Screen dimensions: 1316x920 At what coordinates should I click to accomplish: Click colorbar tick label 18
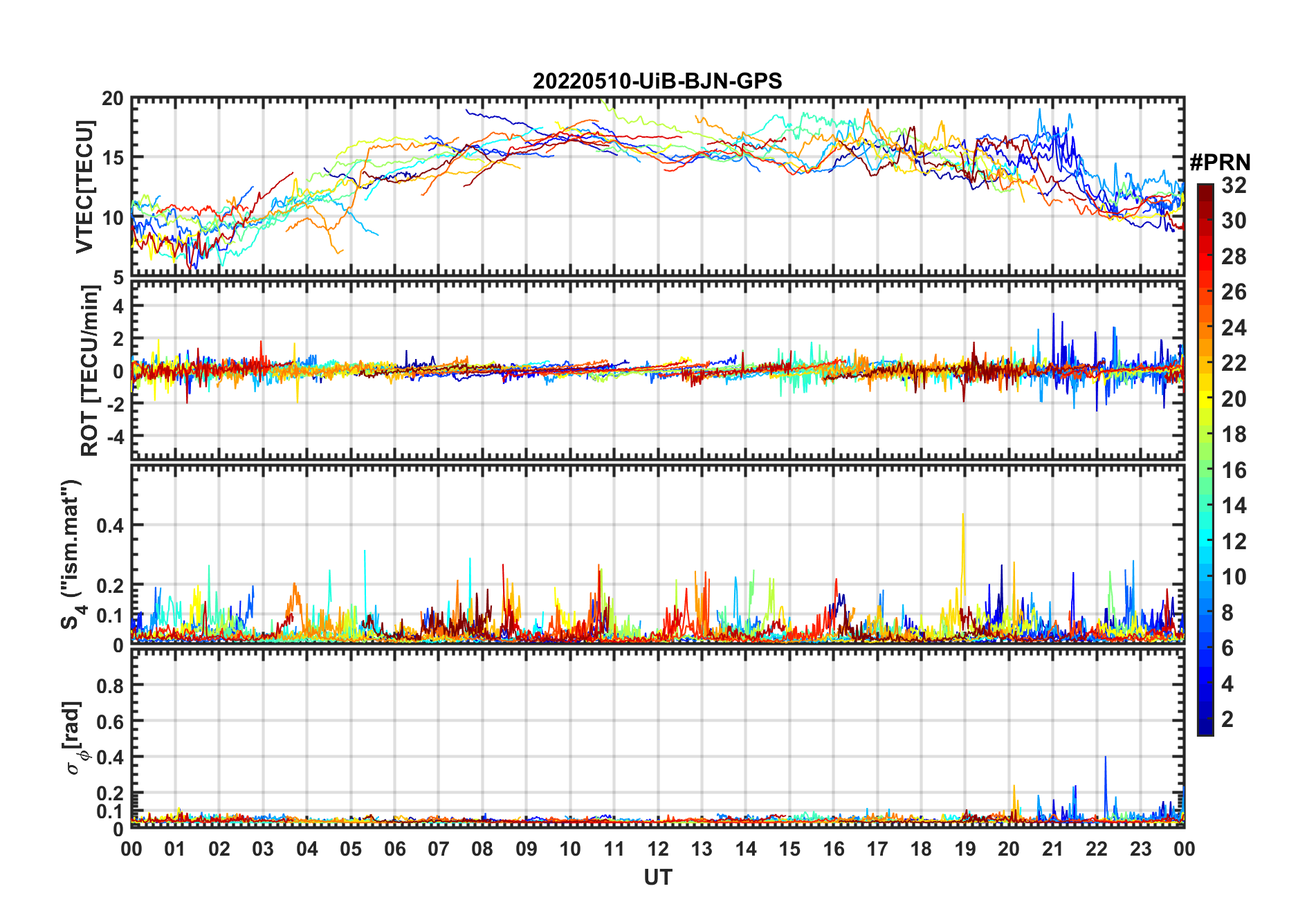(x=1234, y=434)
